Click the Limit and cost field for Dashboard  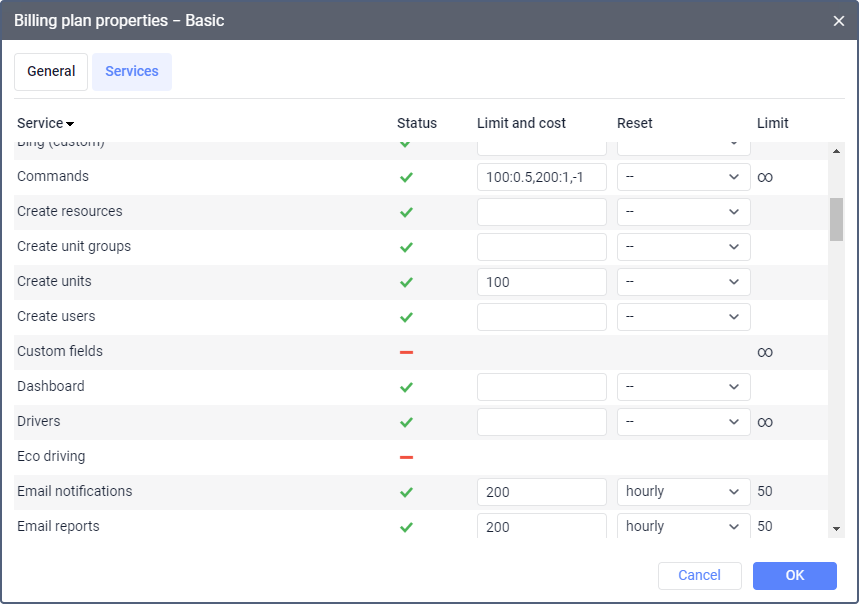tap(542, 387)
